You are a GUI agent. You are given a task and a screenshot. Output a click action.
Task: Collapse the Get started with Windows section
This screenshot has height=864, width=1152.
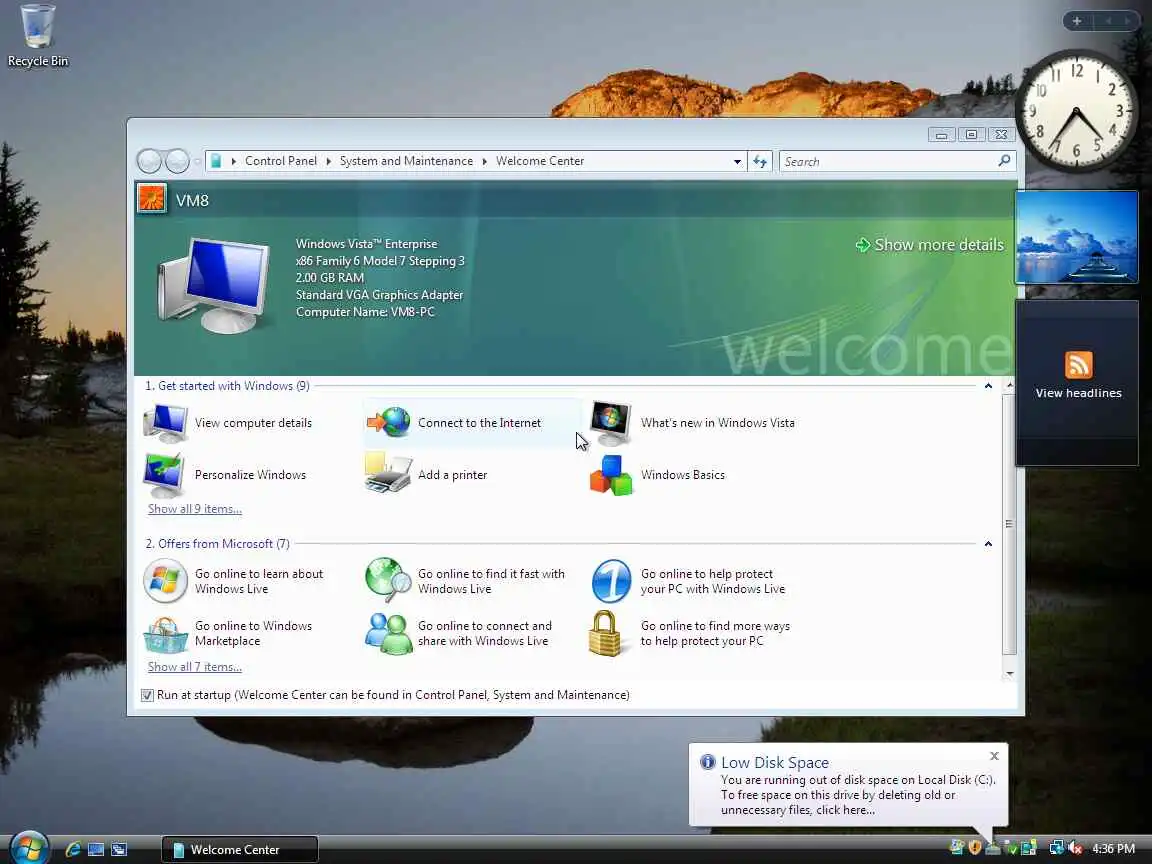pyautogui.click(x=988, y=386)
